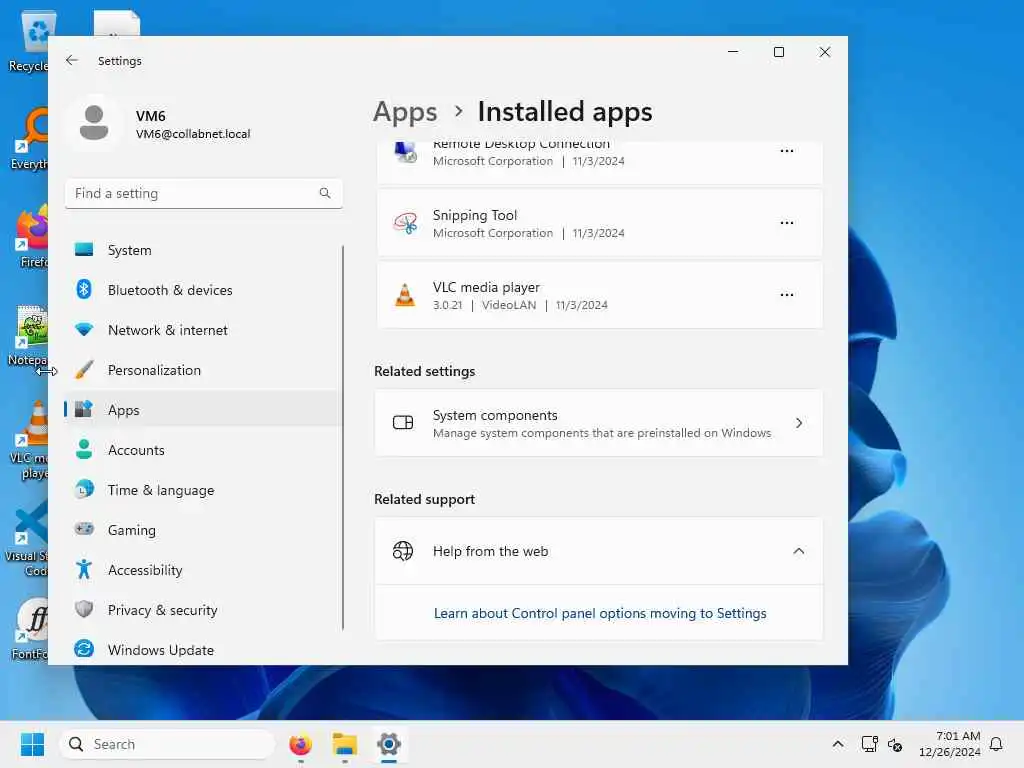Screen dimensions: 1024x768
Task: Click the settings sidebar scrollbar
Action: (x=343, y=438)
